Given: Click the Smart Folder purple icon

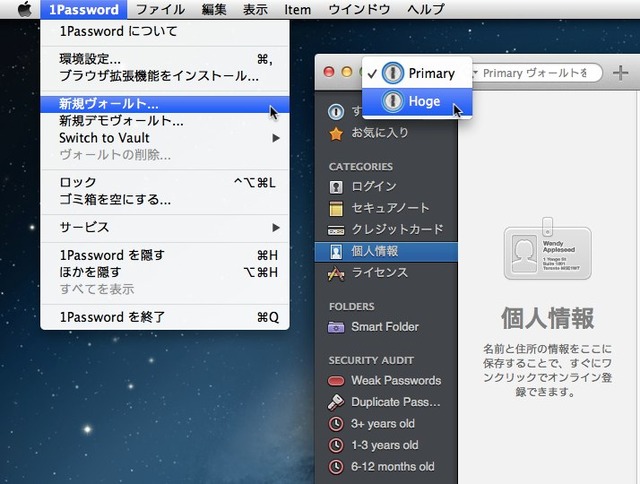Looking at the screenshot, I should (x=336, y=327).
